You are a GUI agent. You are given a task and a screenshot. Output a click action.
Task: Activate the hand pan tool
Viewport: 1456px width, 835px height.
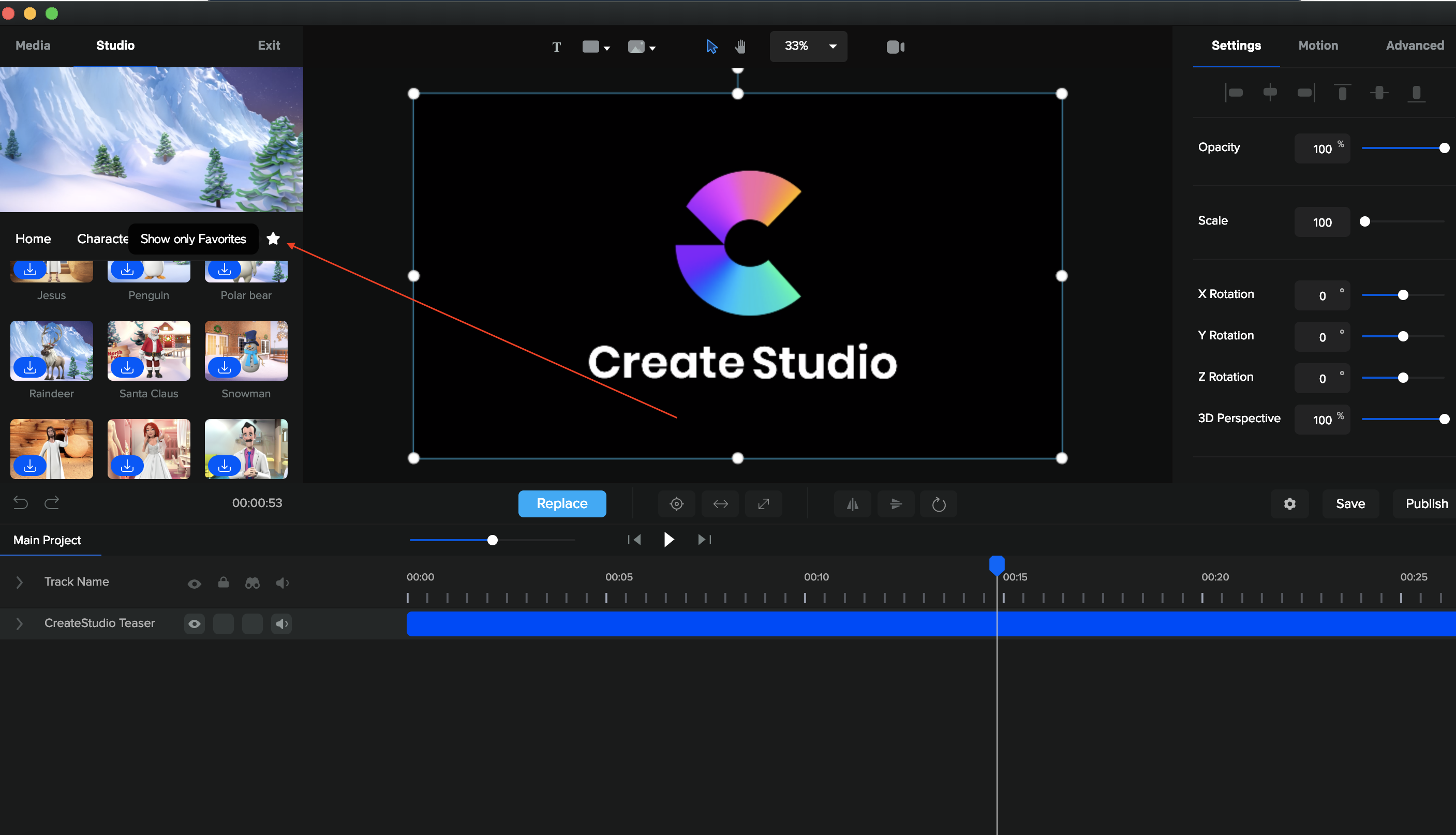coord(740,47)
